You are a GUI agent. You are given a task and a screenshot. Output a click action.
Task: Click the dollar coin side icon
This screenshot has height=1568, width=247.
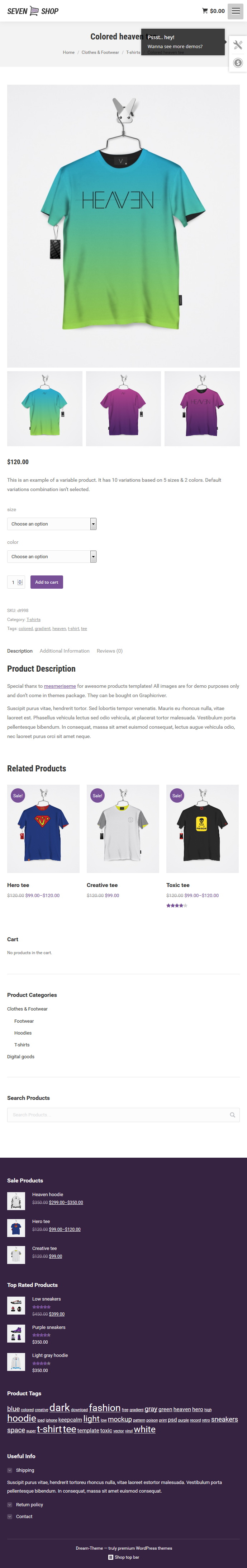point(238,63)
